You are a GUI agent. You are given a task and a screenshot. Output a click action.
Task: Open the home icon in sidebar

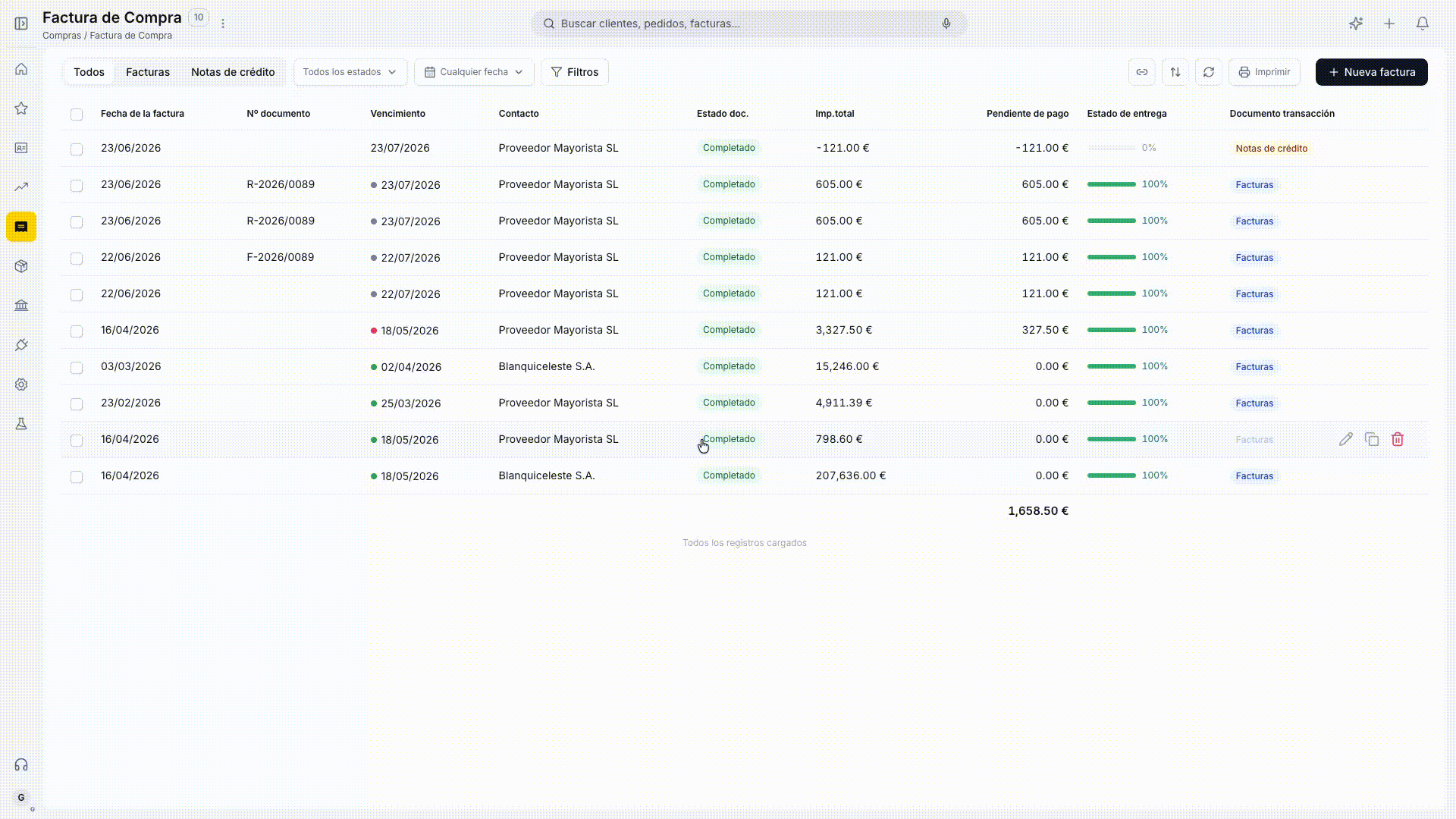pos(21,69)
